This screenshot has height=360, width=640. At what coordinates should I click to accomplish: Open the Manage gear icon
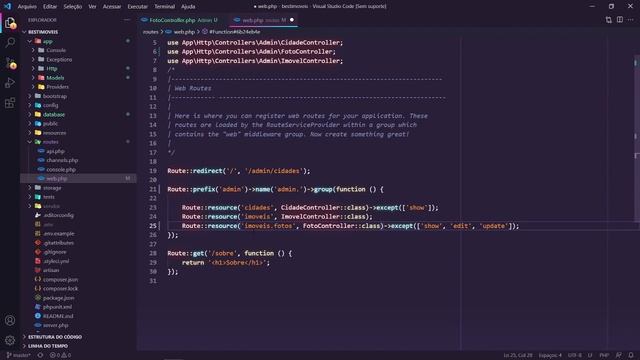[x=10, y=340]
